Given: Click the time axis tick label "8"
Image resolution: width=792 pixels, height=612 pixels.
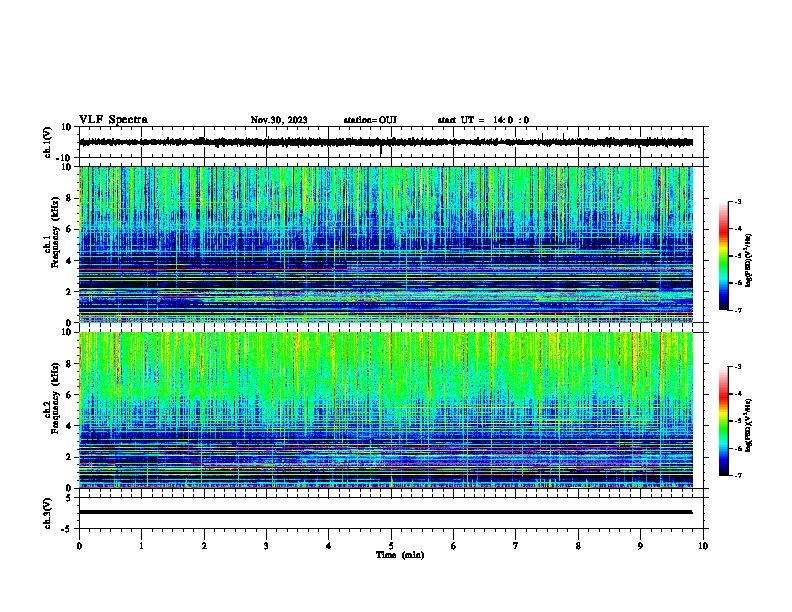Looking at the screenshot, I should 578,546.
